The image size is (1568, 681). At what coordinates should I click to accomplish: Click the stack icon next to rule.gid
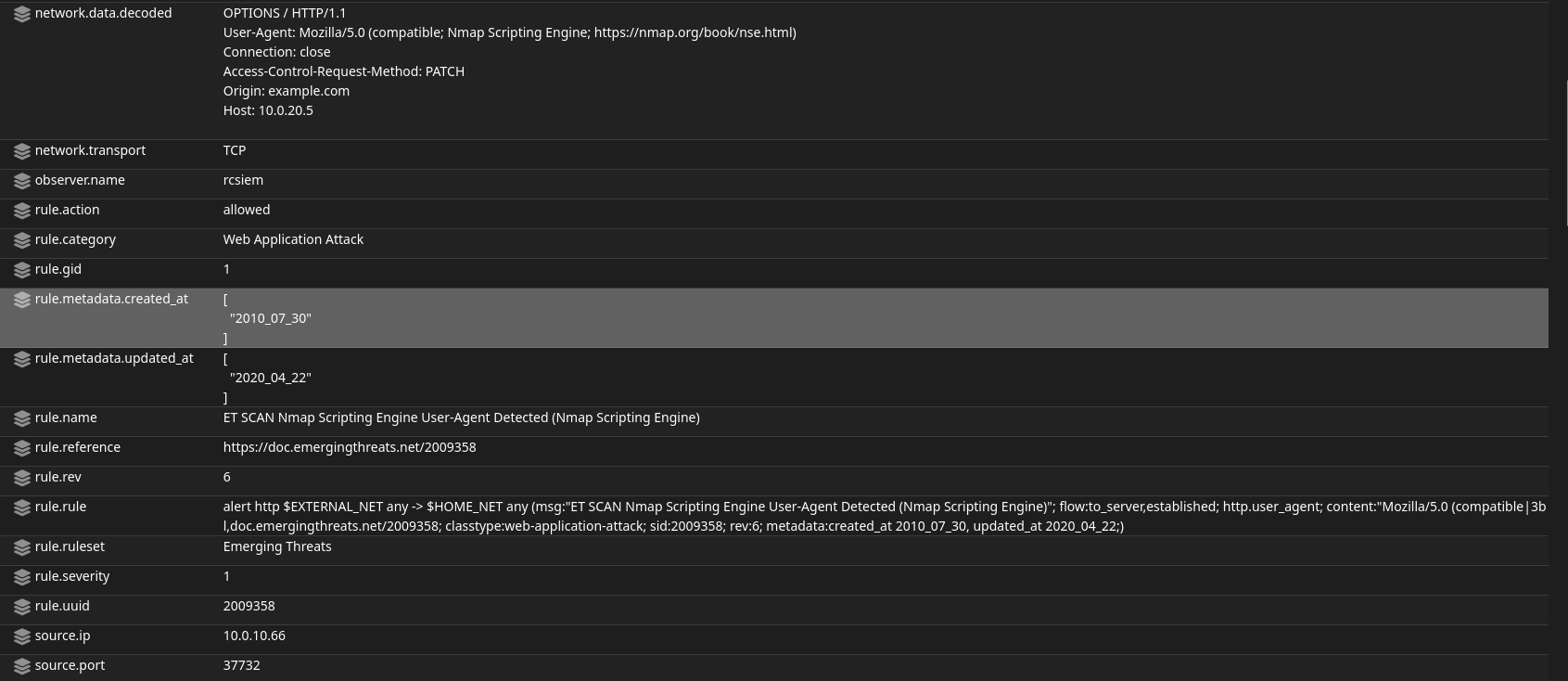[22, 270]
